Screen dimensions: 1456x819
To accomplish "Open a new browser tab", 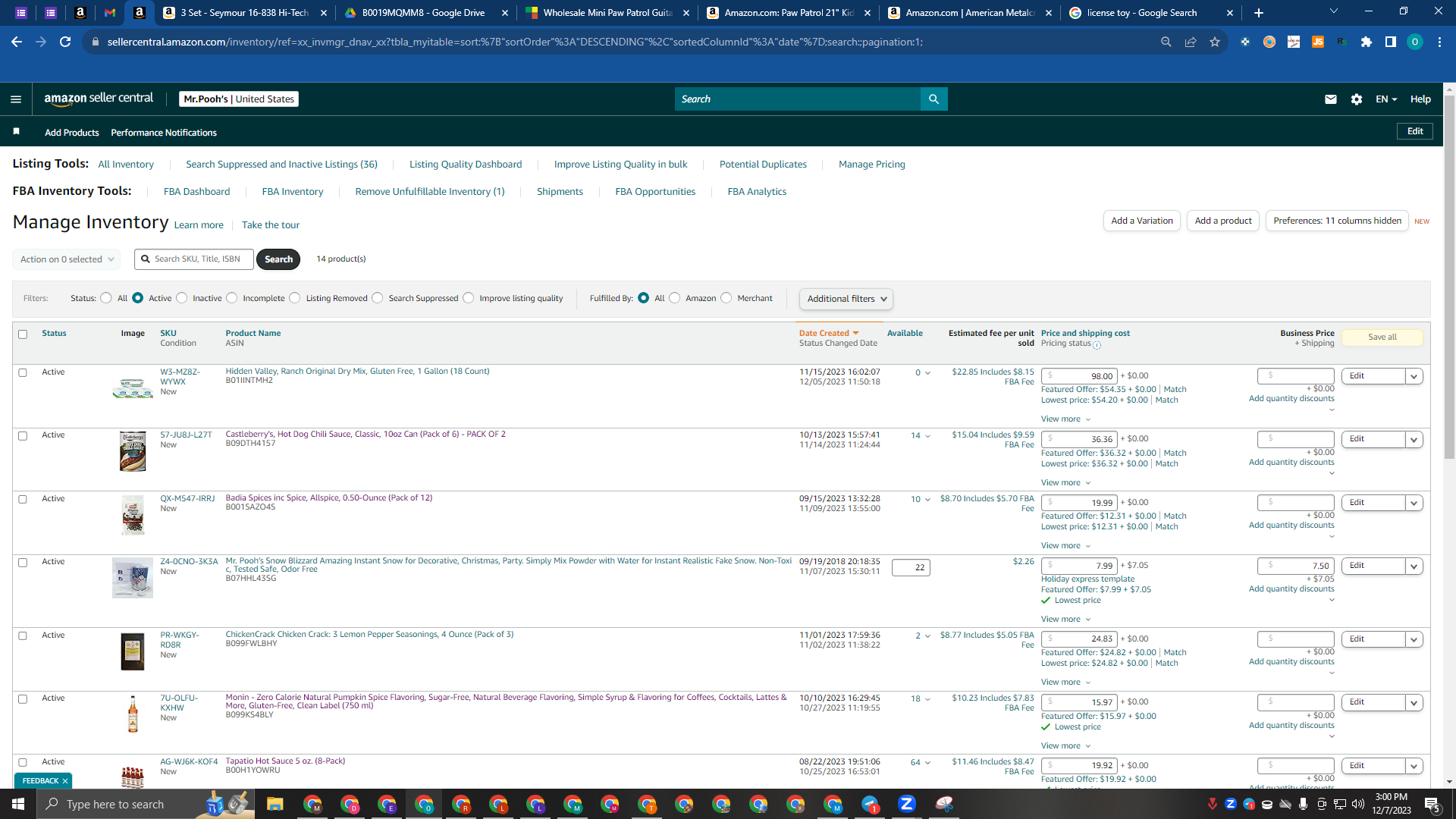I will pyautogui.click(x=1259, y=13).
